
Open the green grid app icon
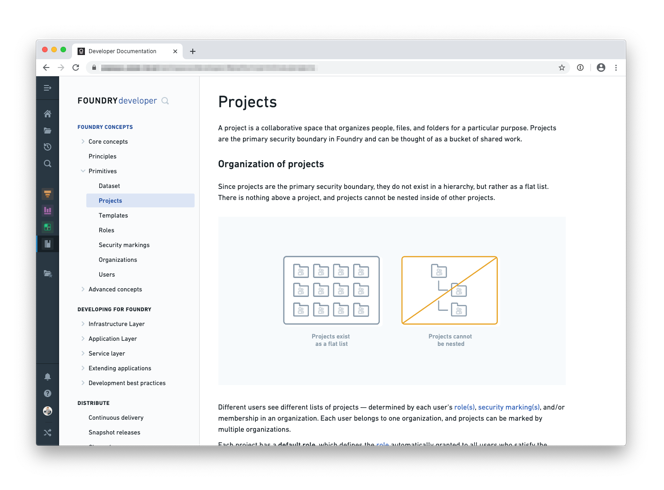(47, 227)
